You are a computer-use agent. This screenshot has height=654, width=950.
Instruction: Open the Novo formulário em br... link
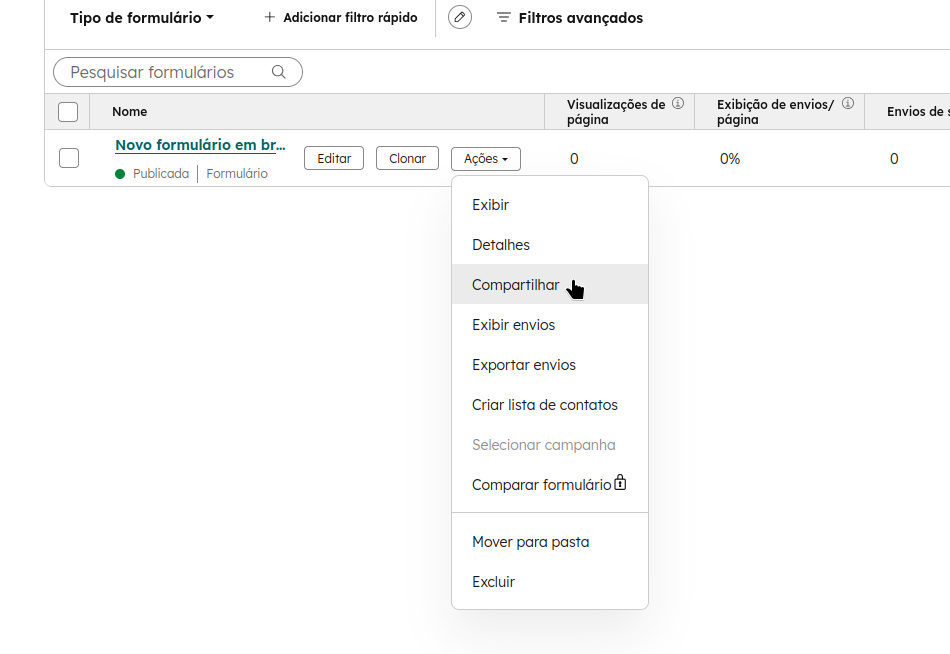(x=200, y=145)
